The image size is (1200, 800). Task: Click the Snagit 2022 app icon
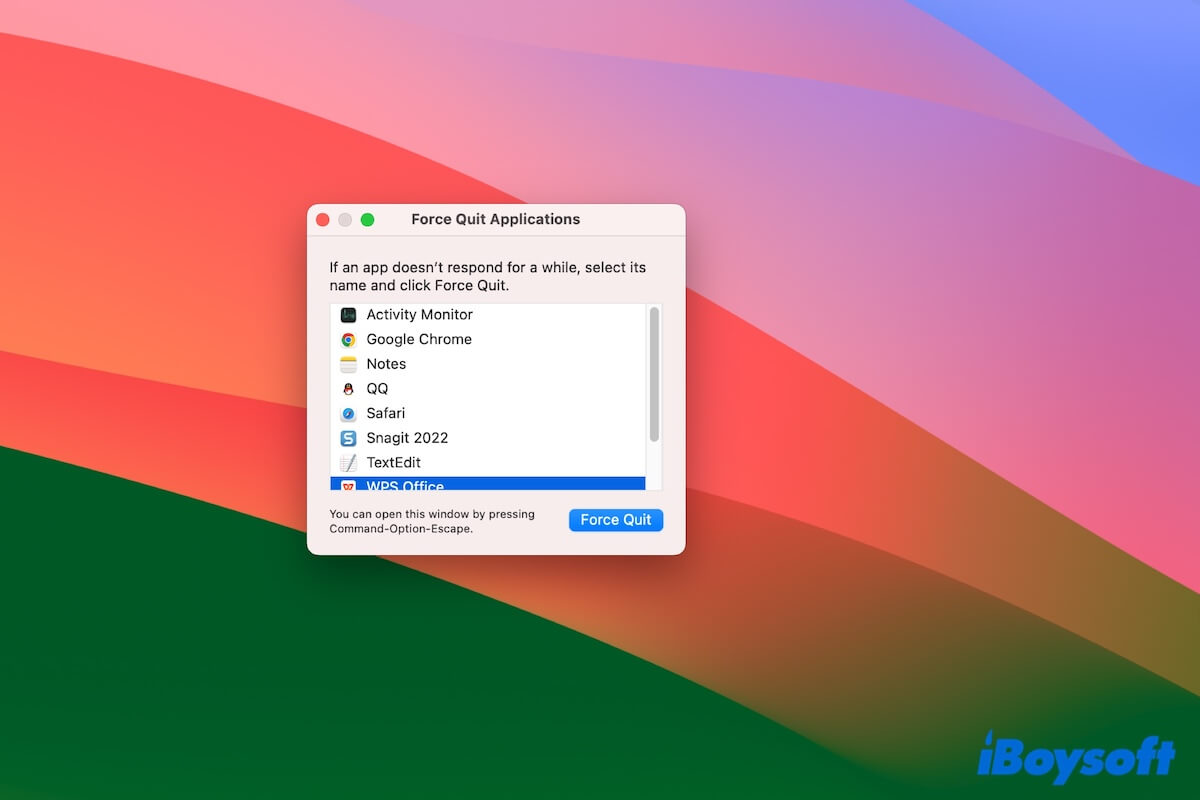pyautogui.click(x=349, y=438)
